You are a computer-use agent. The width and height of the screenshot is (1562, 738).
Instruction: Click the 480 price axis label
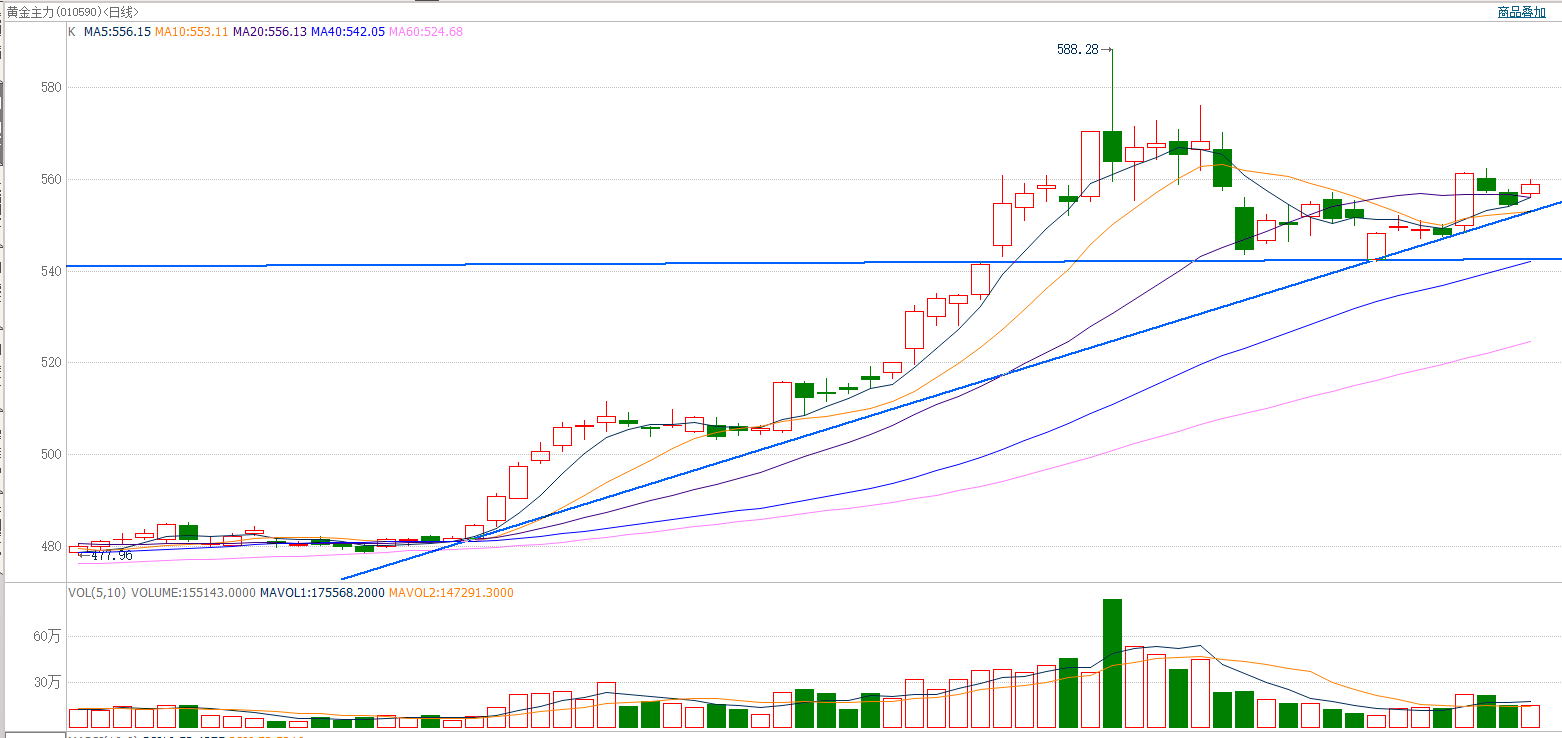click(x=51, y=547)
